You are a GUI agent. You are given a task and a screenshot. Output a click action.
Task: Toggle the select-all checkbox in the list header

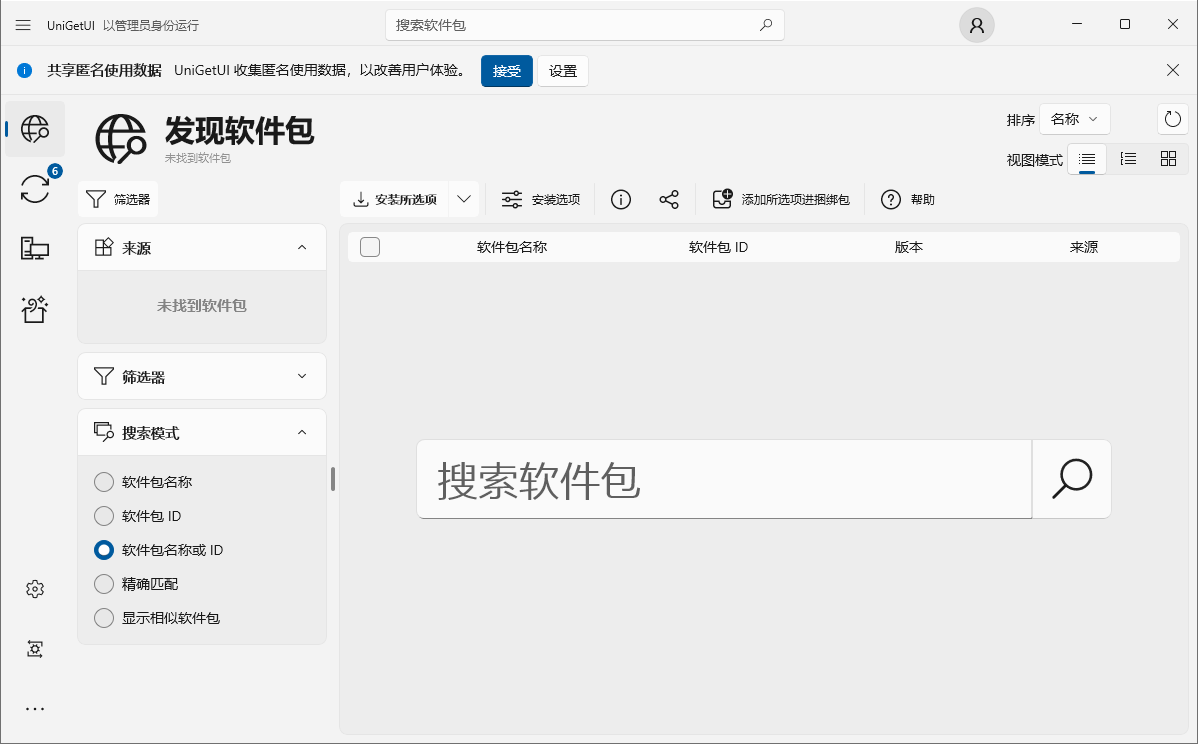click(x=369, y=247)
